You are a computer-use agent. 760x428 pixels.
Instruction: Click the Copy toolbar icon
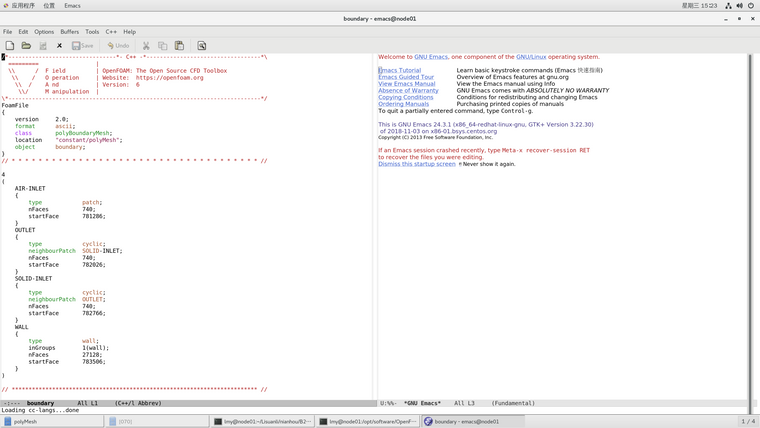click(162, 46)
